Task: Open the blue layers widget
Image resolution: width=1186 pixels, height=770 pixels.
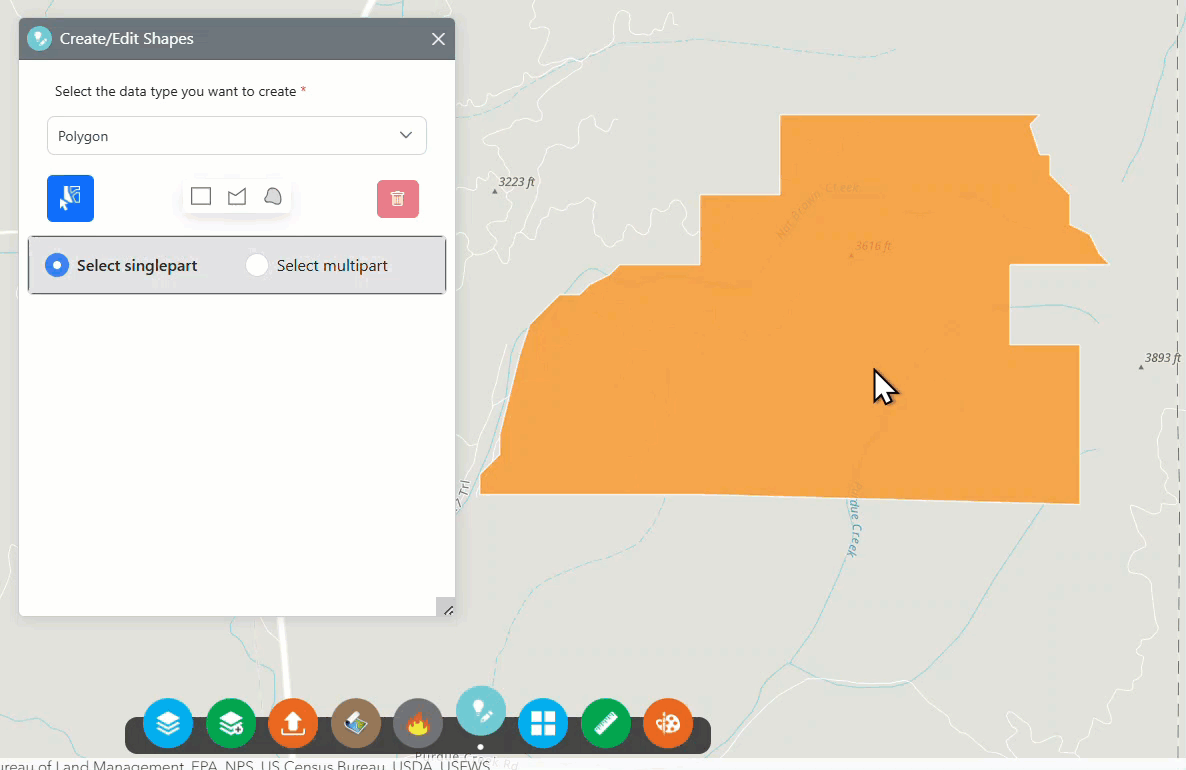Action: [168, 723]
